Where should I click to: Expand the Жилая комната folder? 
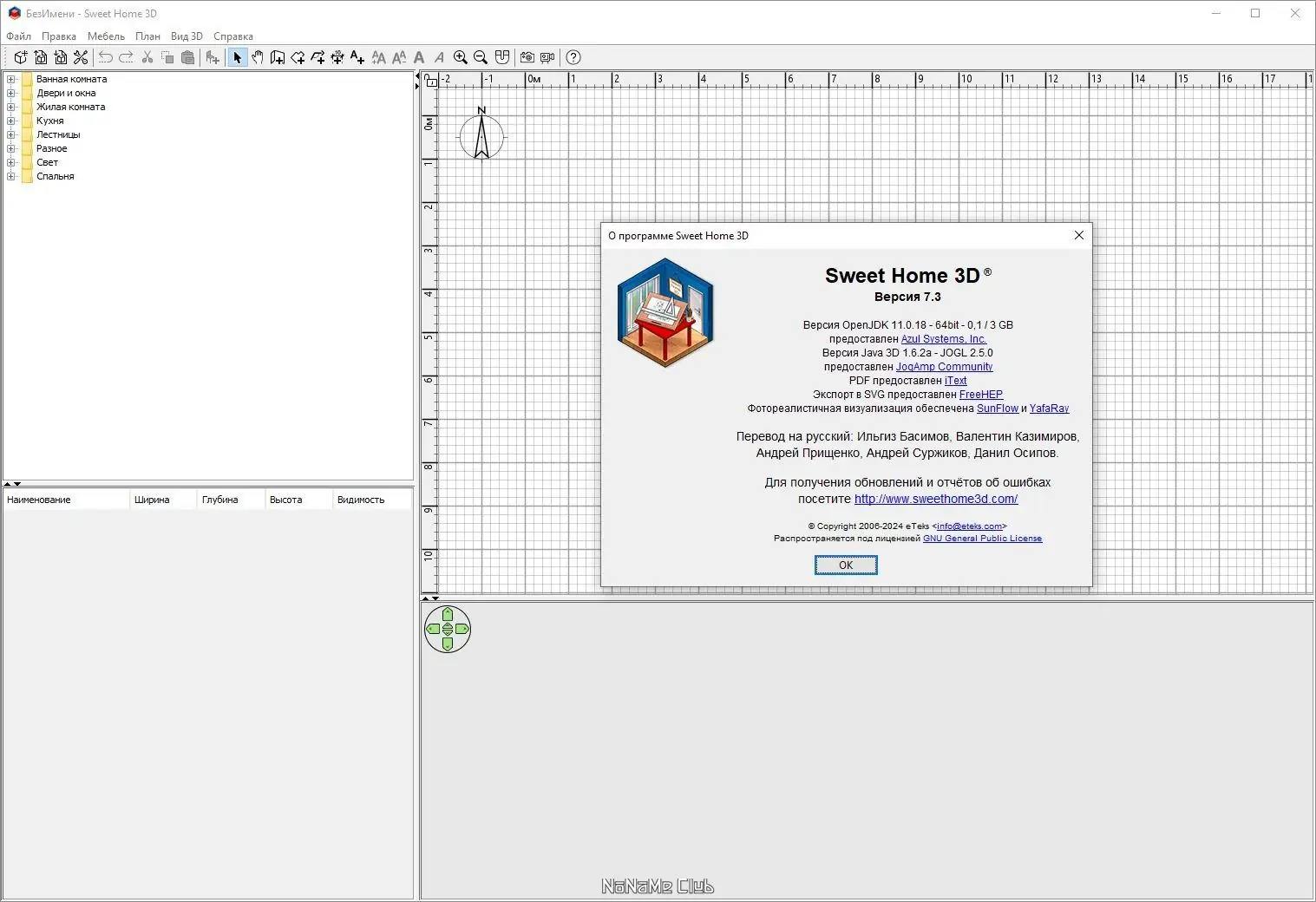tap(11, 107)
